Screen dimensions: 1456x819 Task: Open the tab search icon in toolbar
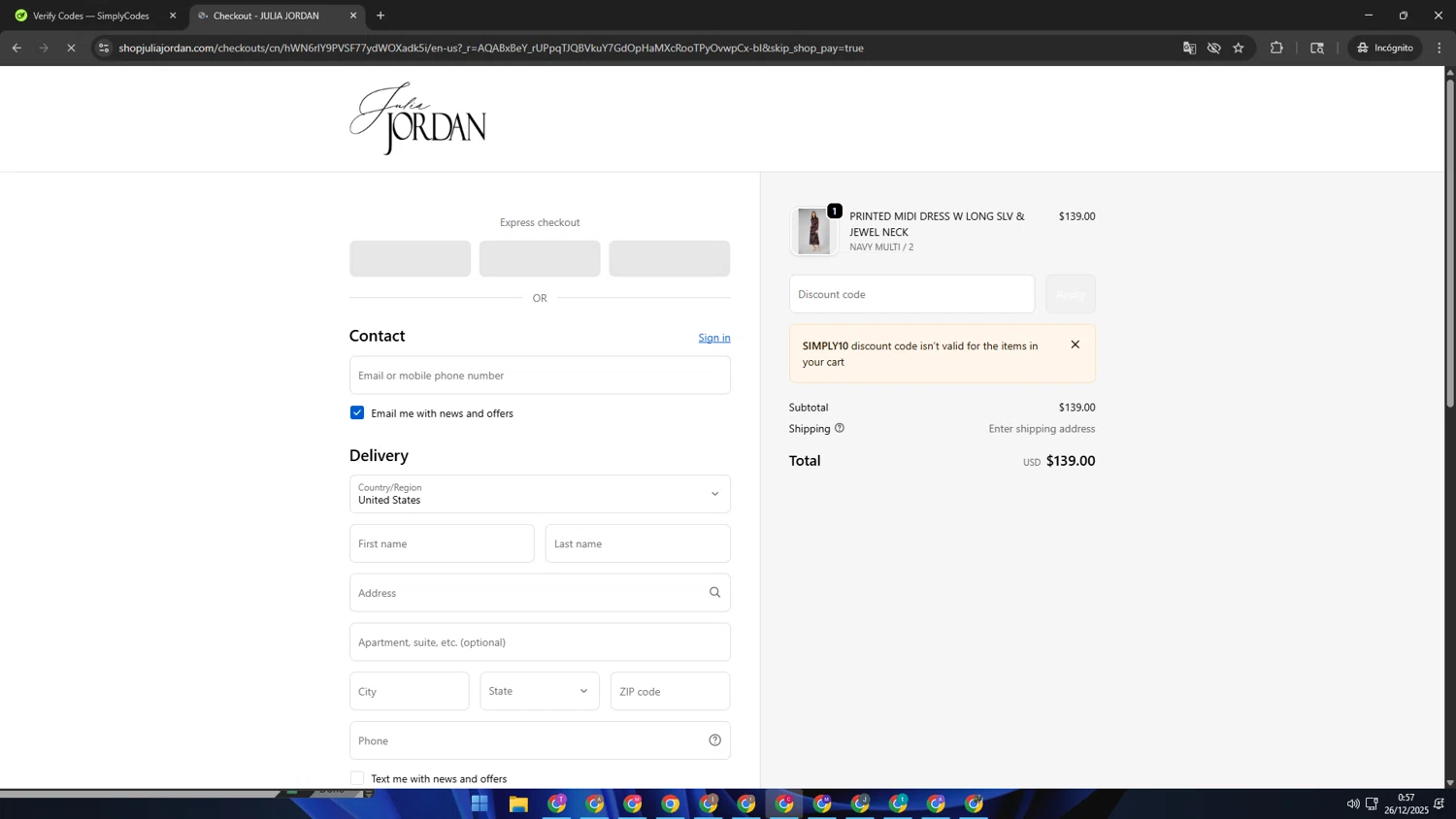click(1317, 48)
